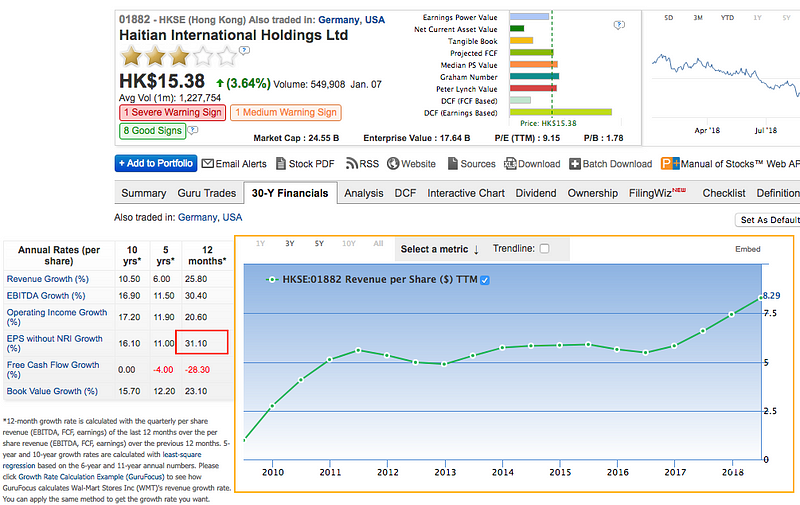Click the Add to Portfolio button
Screen dimensions: 800x505
point(156,163)
